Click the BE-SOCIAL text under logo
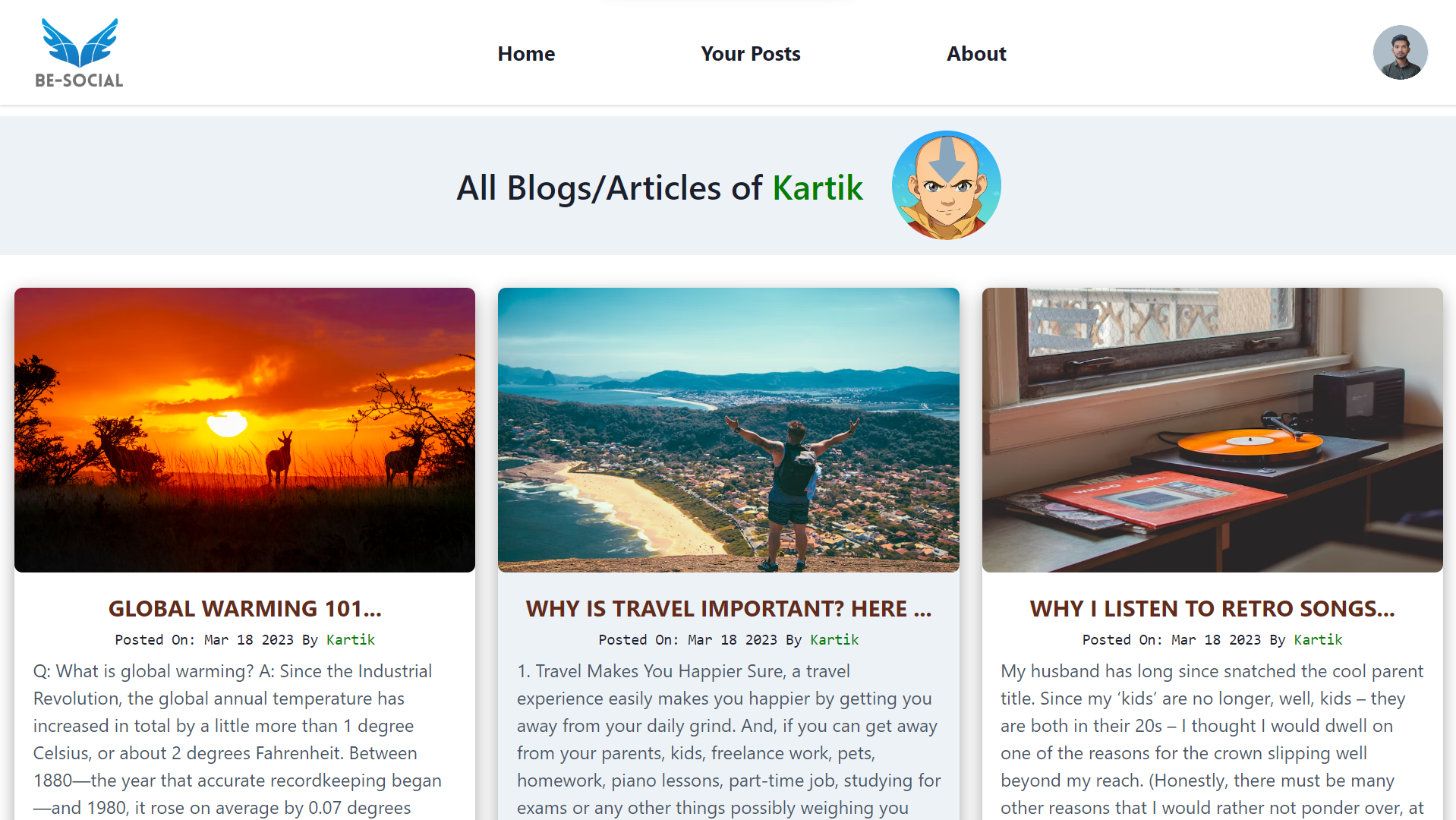Image resolution: width=1456 pixels, height=820 pixels. coord(79,80)
